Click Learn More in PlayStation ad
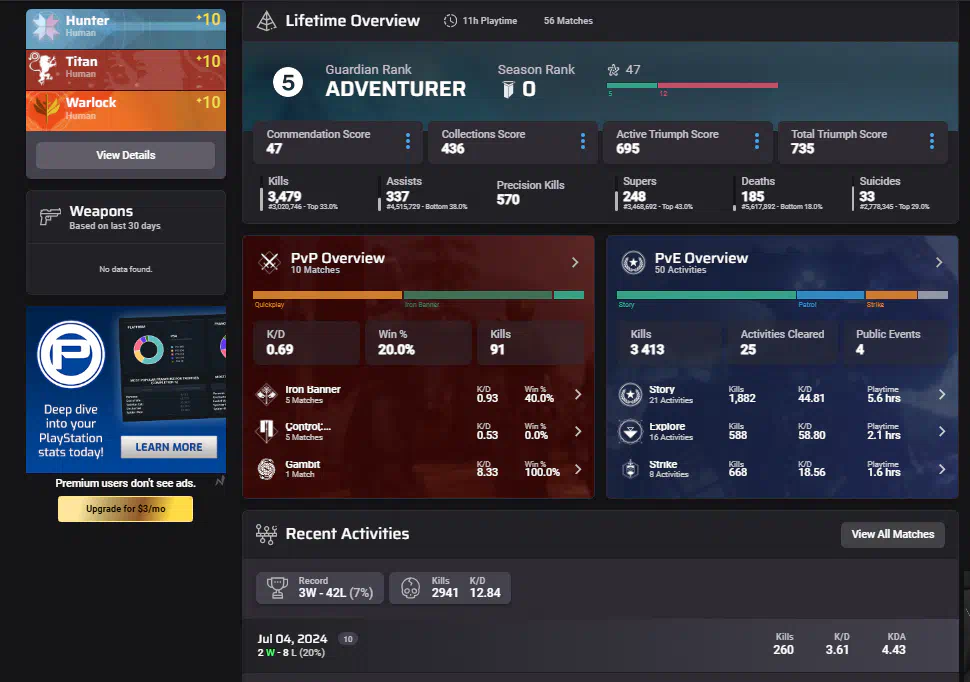Screen dimensions: 970x682 168,447
